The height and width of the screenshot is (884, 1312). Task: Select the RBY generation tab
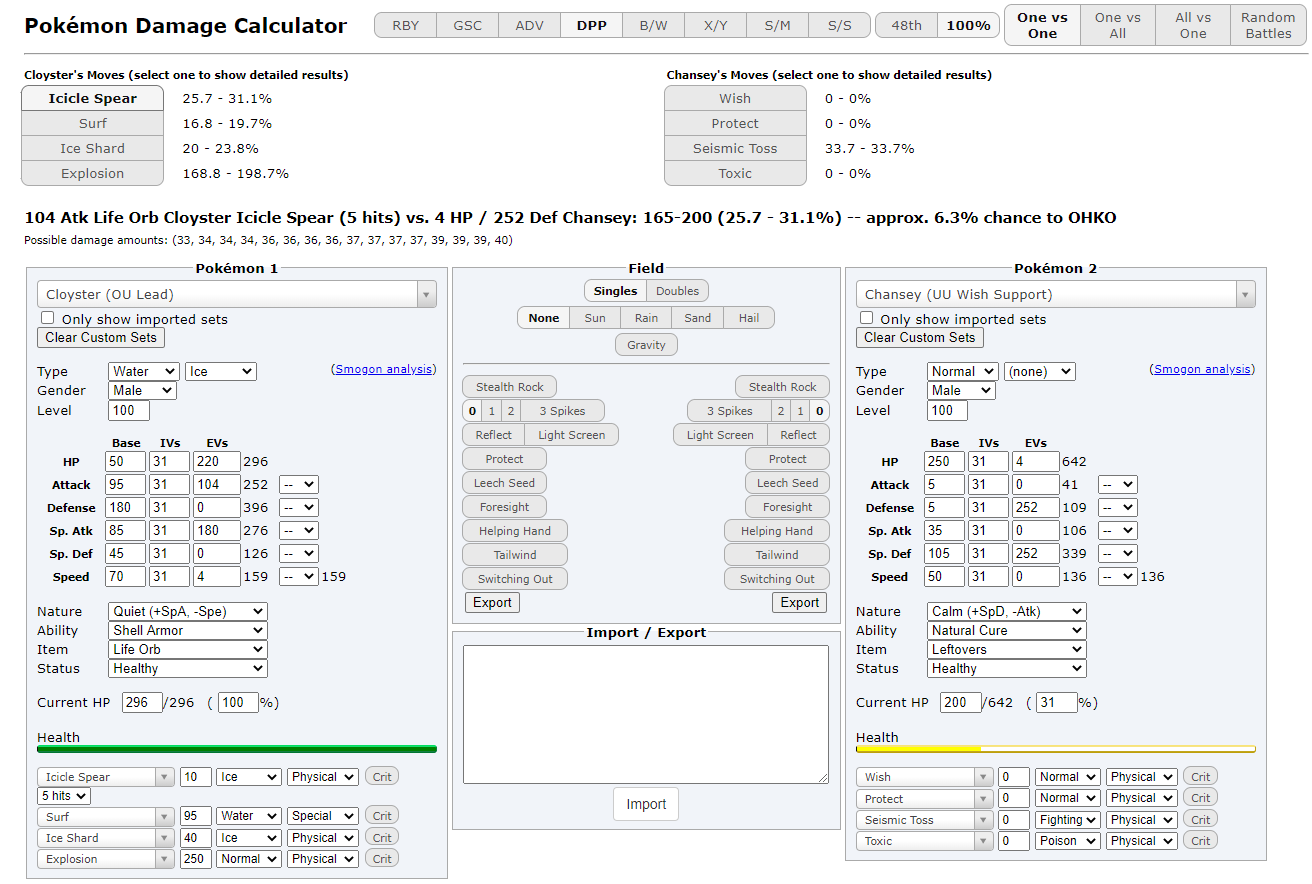(406, 26)
